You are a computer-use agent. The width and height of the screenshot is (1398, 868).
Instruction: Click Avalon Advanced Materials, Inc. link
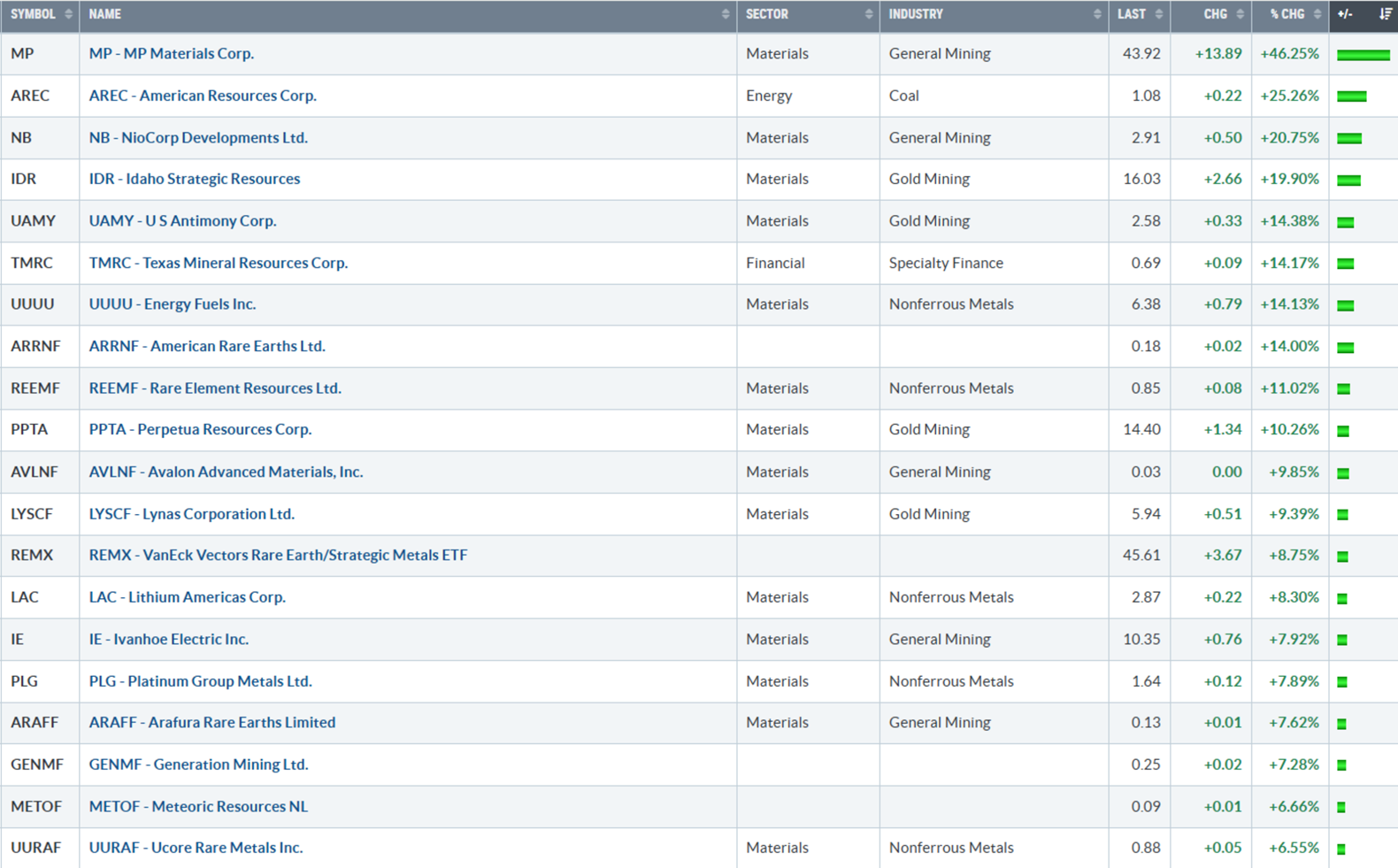226,472
